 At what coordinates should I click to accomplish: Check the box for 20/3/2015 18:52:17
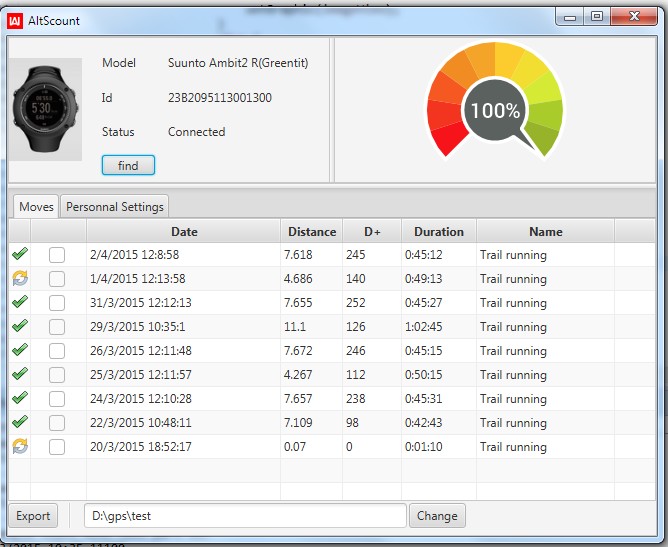pyautogui.click(x=57, y=447)
